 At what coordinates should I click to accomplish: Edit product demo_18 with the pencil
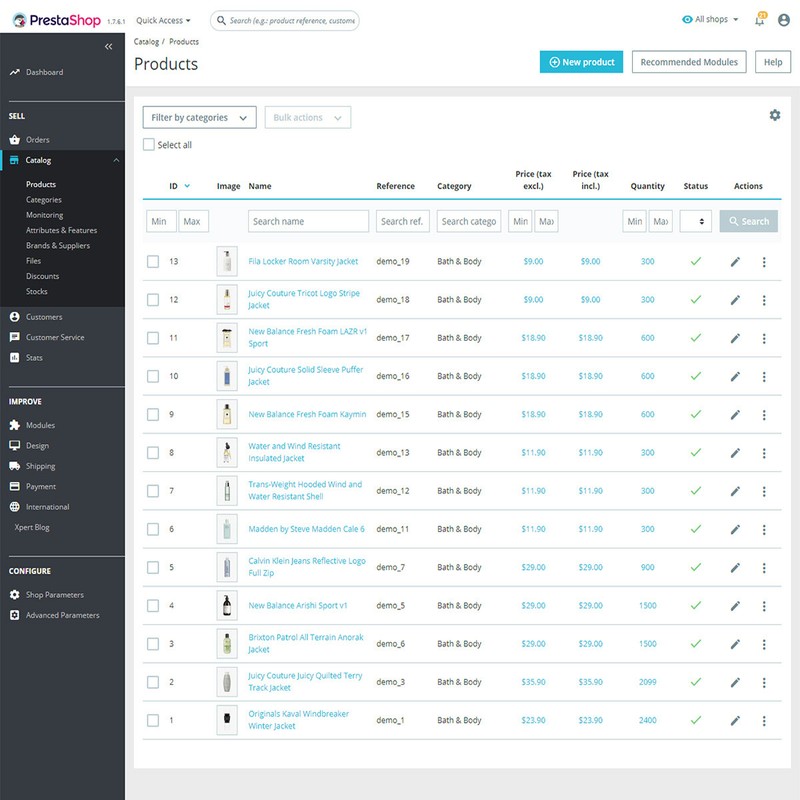click(x=735, y=300)
